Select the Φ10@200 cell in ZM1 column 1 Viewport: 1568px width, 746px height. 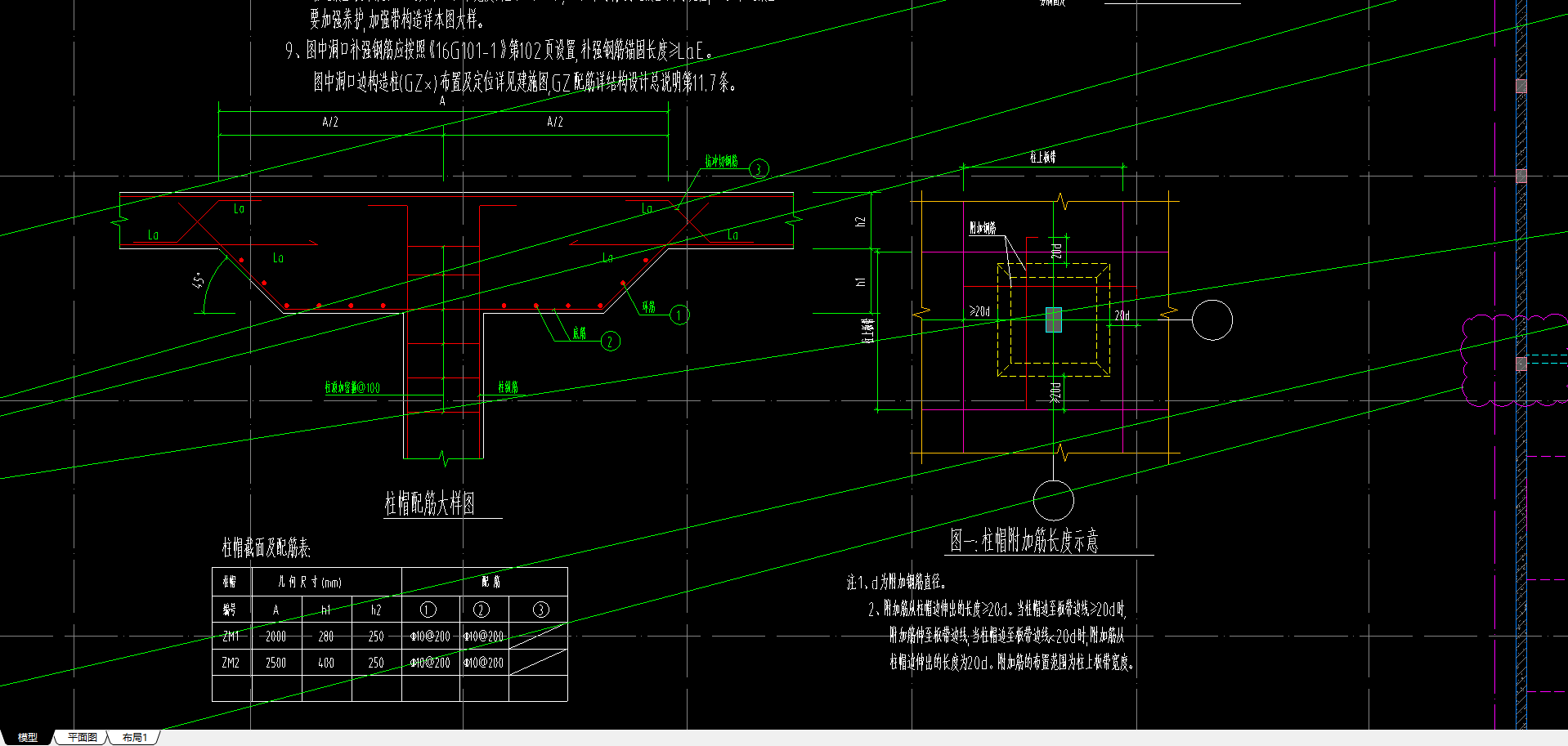[x=430, y=636]
